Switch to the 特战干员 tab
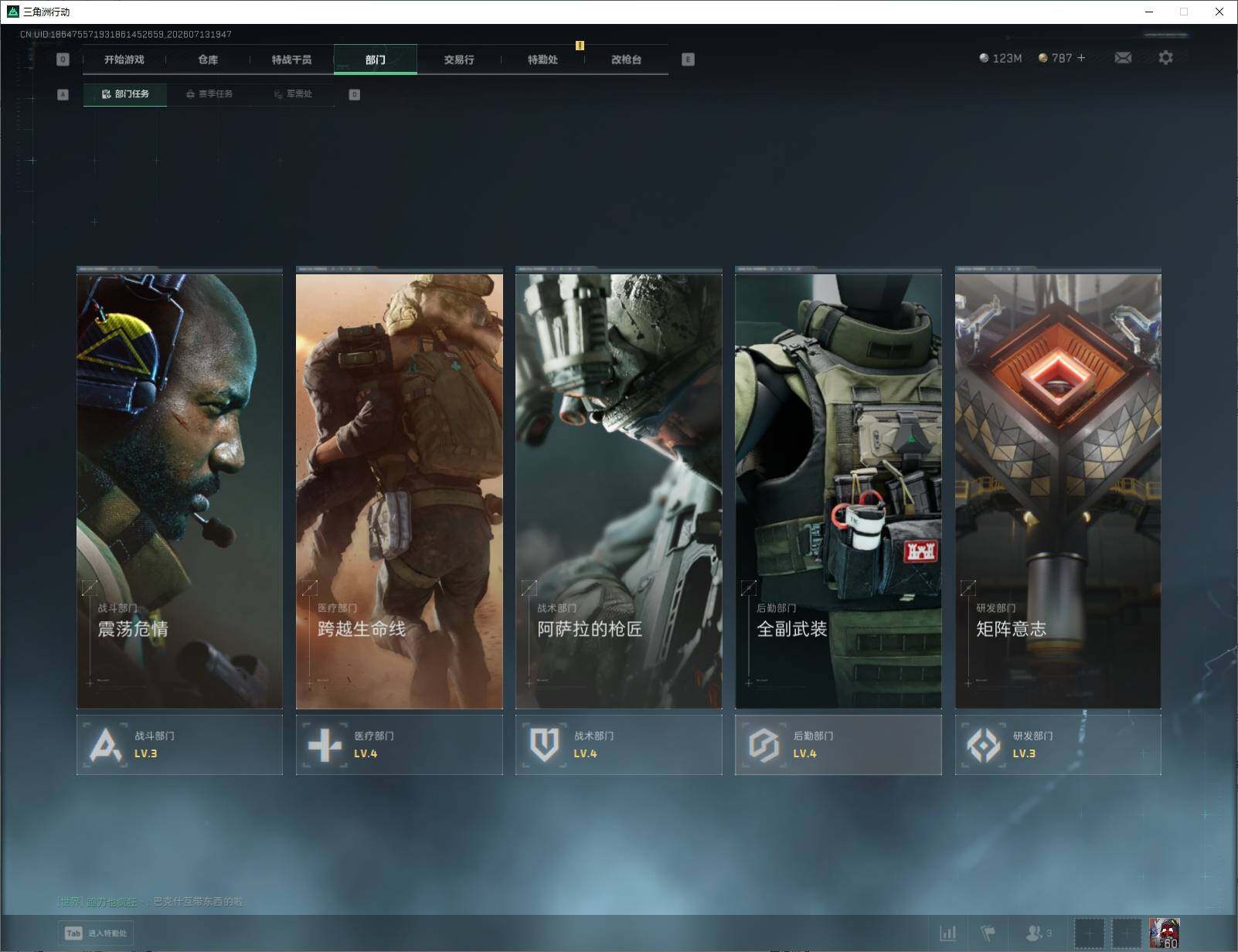1238x952 pixels. (291, 59)
